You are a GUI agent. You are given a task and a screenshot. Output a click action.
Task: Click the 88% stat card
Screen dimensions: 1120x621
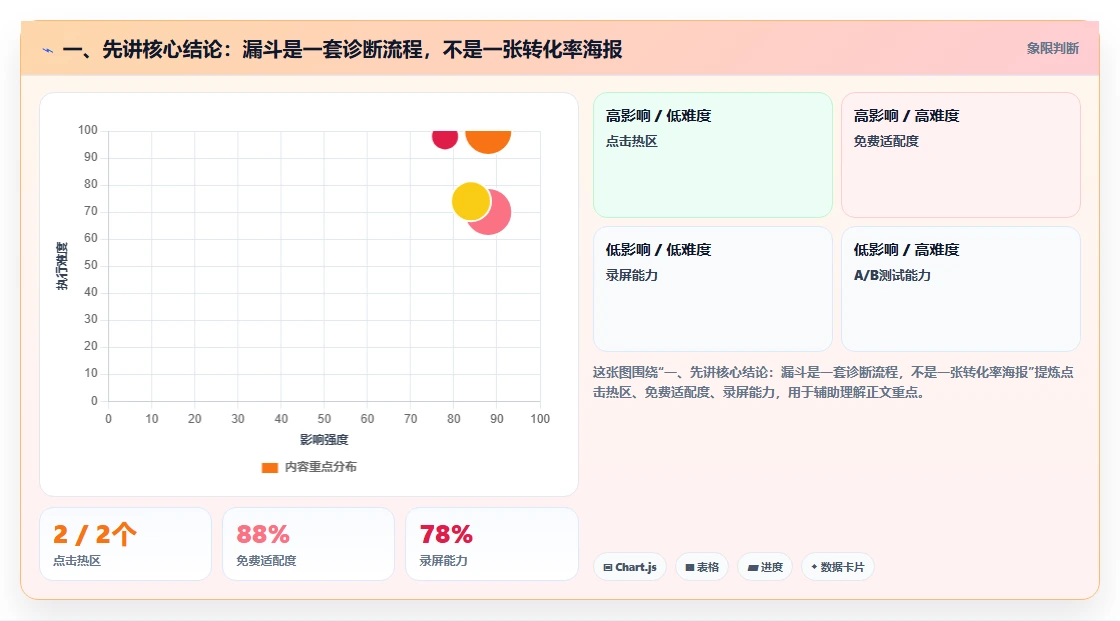click(x=309, y=544)
